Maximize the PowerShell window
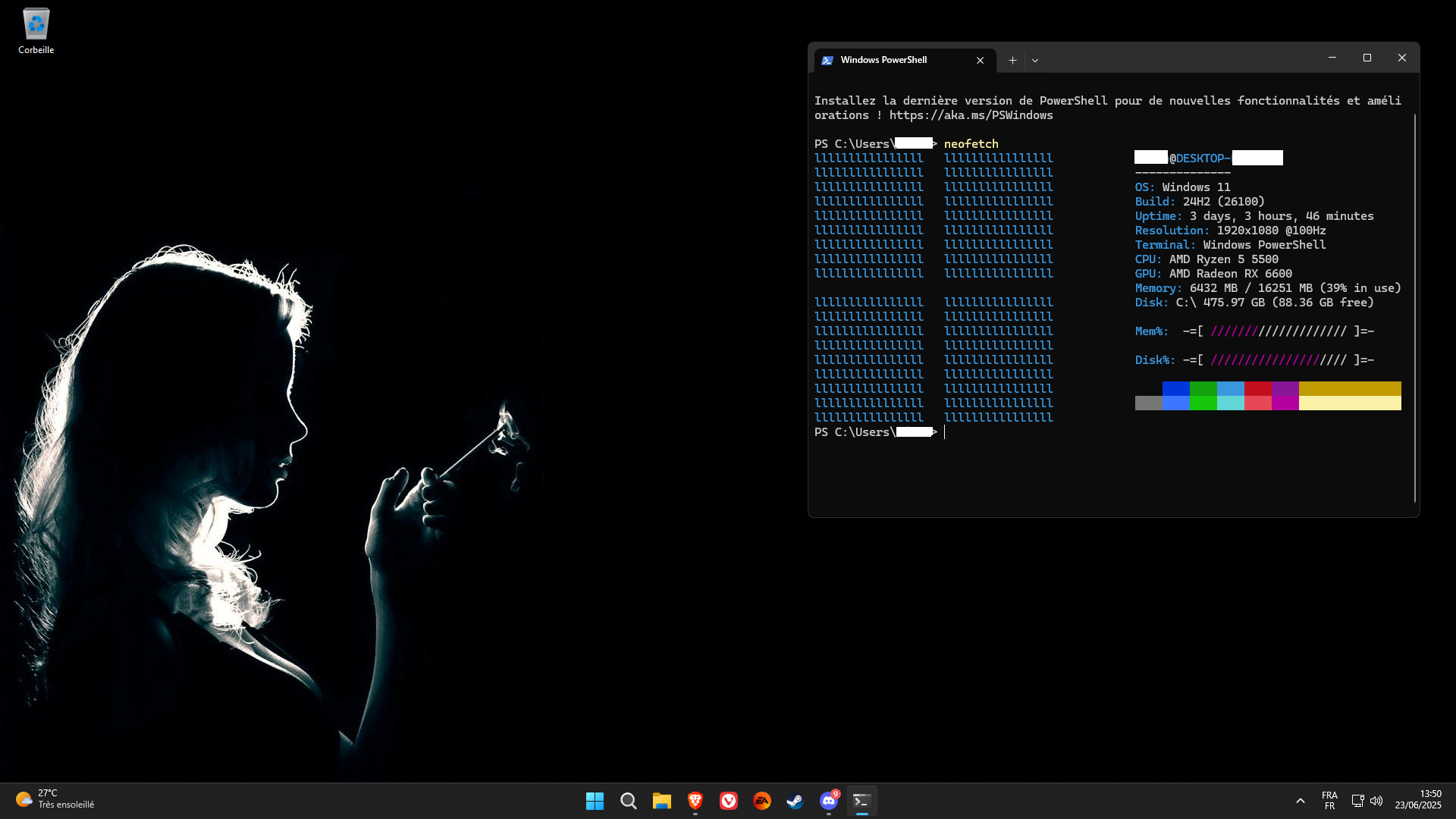 click(x=1367, y=58)
